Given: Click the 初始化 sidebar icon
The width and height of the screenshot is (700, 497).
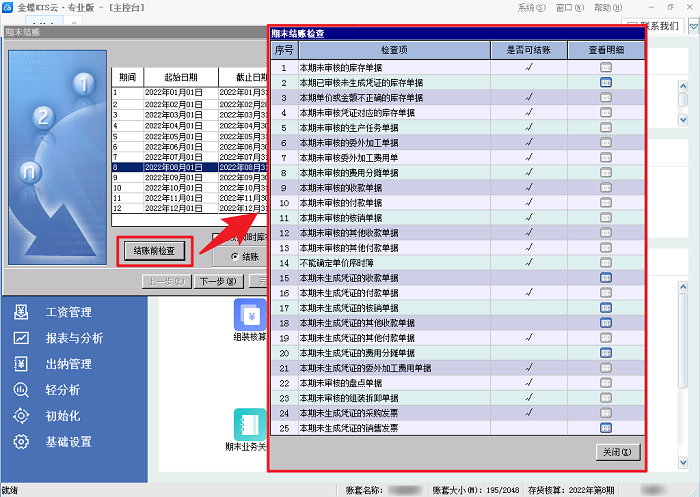Looking at the screenshot, I should 21,416.
